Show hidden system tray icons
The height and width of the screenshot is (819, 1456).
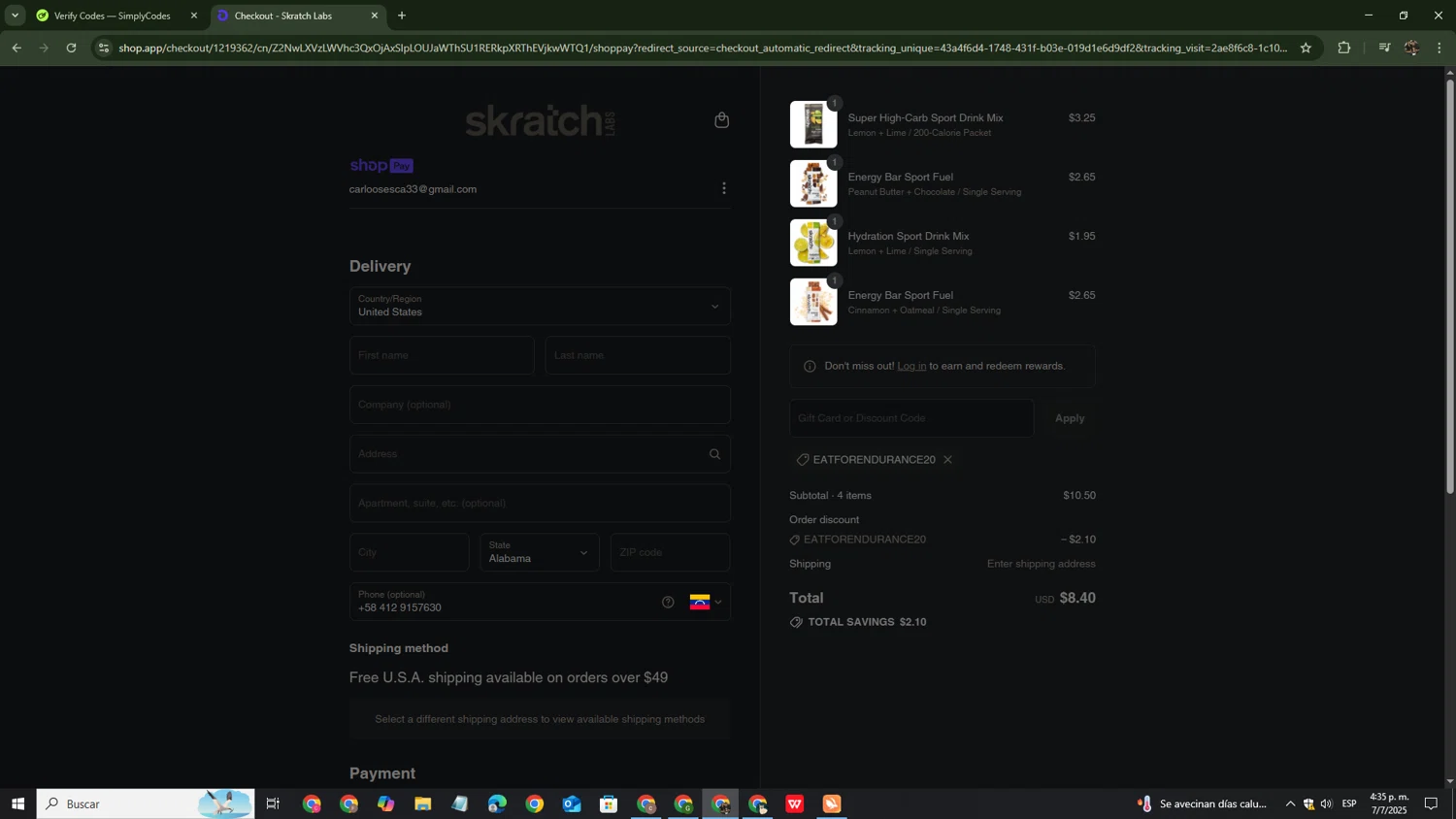(1290, 803)
